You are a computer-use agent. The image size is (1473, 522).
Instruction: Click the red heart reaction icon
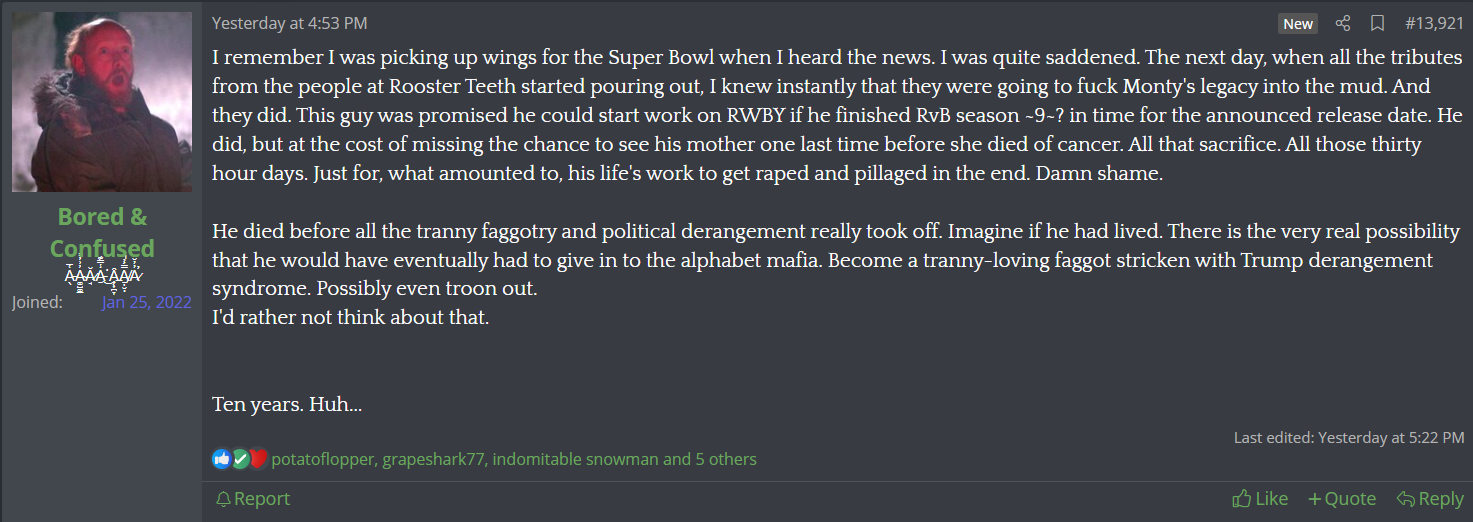(258, 459)
